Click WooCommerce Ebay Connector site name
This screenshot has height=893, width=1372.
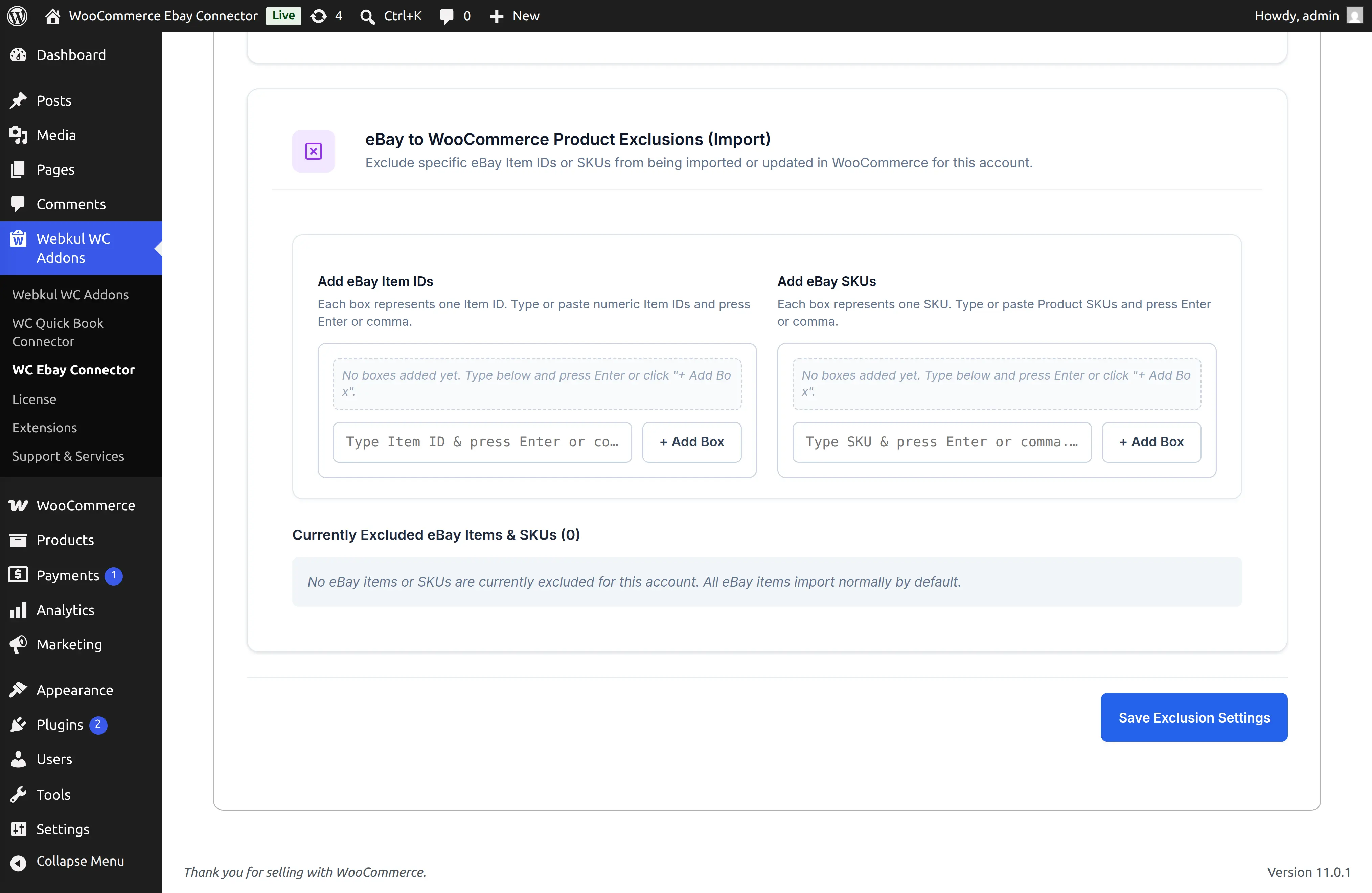pos(163,16)
